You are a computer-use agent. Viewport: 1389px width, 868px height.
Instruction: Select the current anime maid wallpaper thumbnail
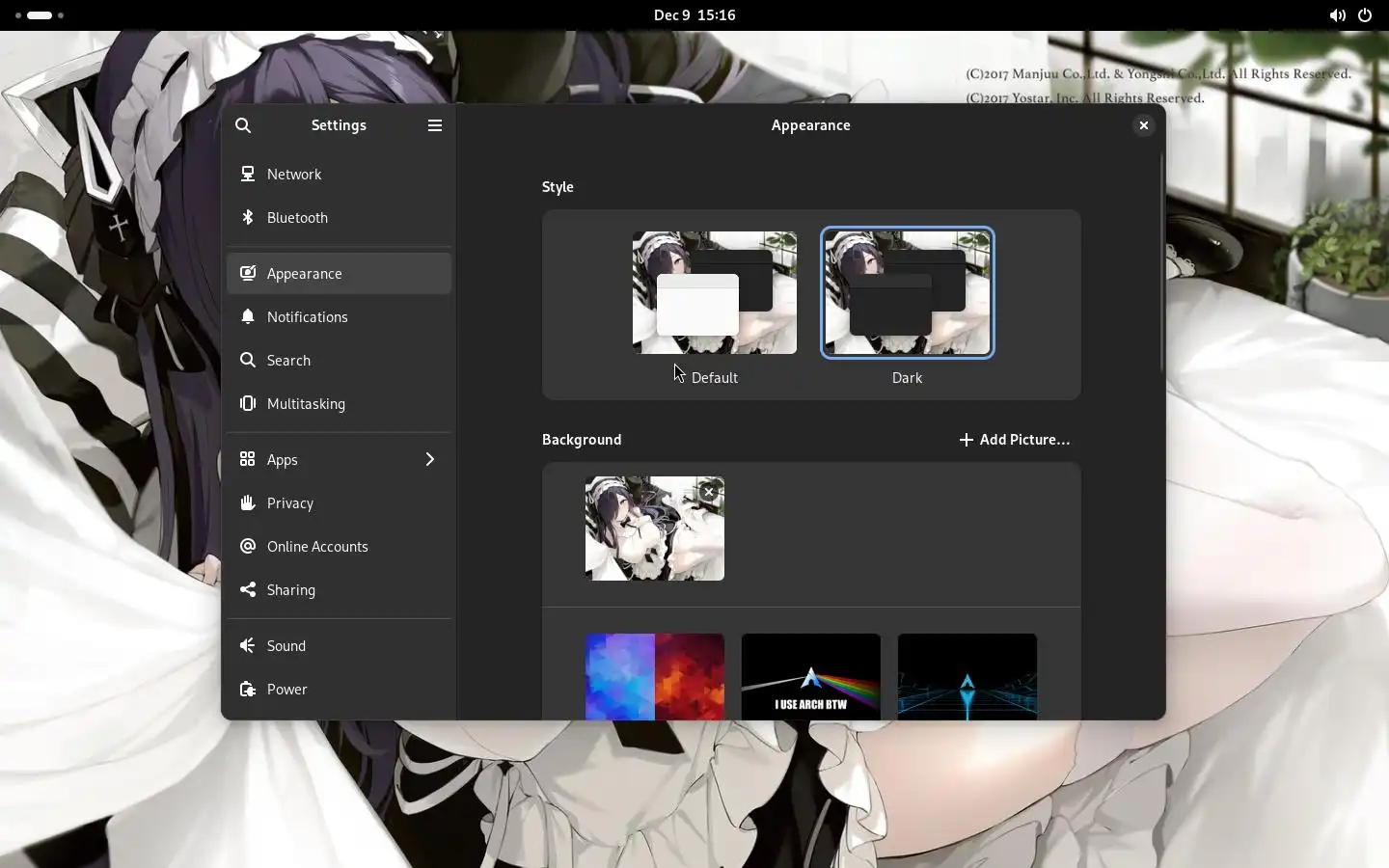coord(655,529)
